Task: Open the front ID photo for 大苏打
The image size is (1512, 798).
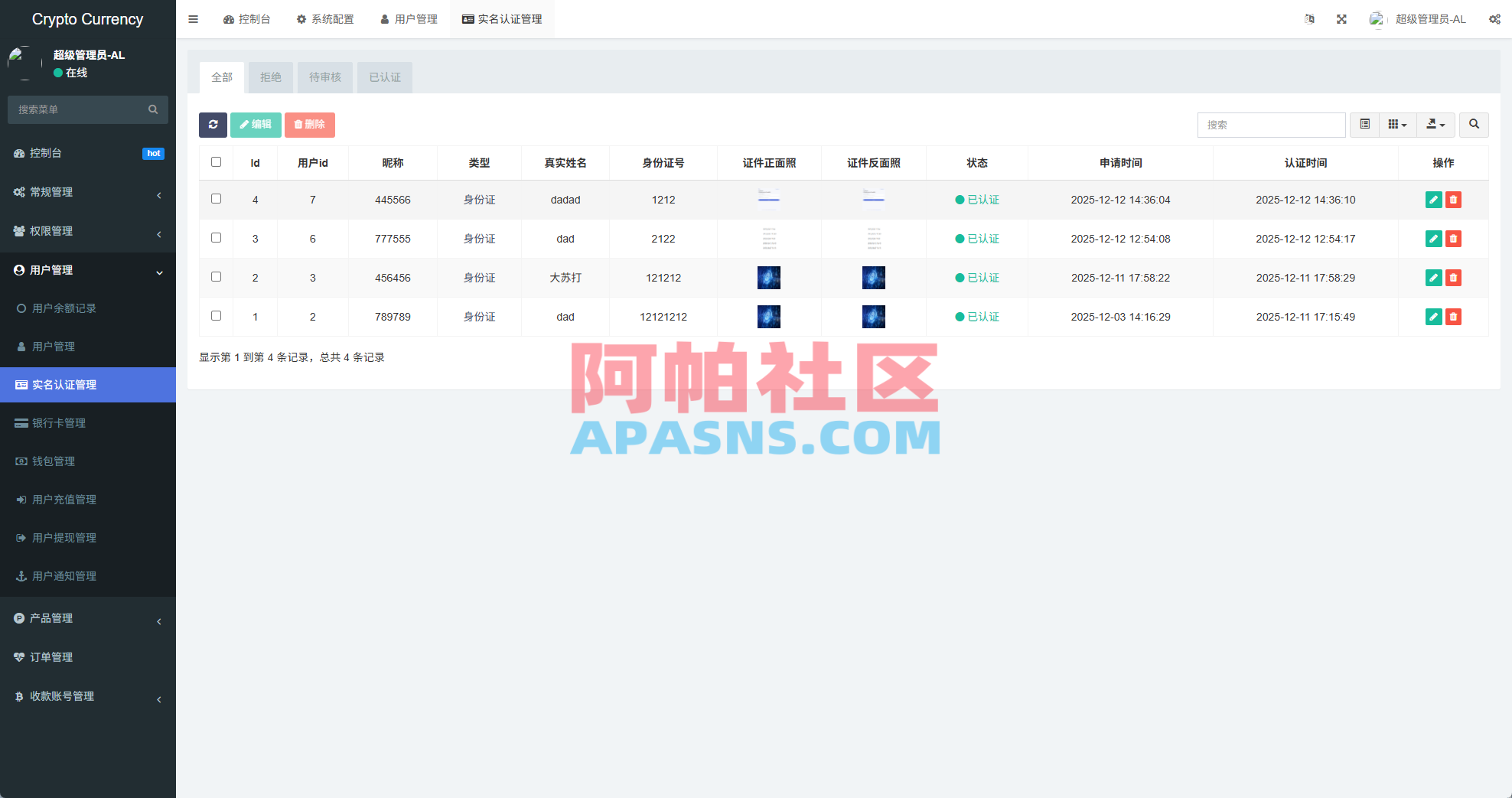Action: click(769, 278)
